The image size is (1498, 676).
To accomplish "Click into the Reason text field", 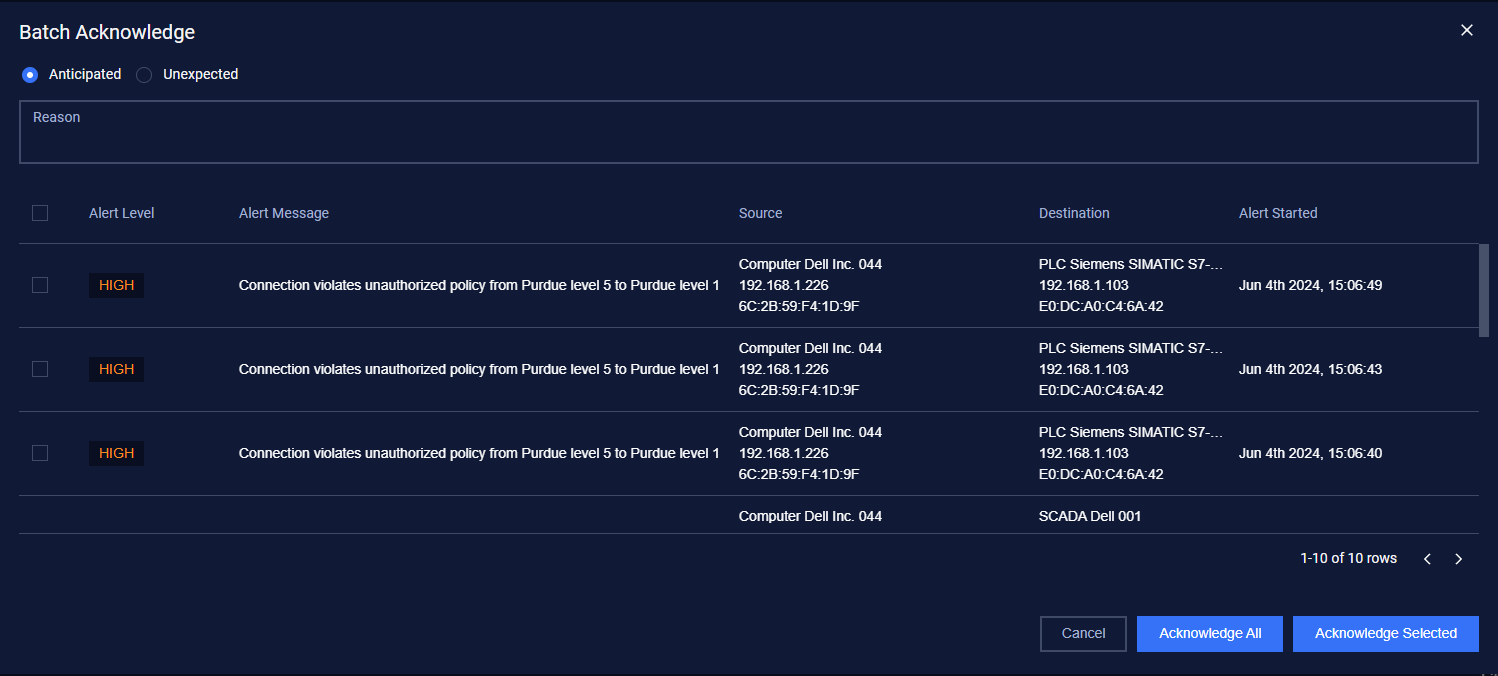I will coord(748,132).
